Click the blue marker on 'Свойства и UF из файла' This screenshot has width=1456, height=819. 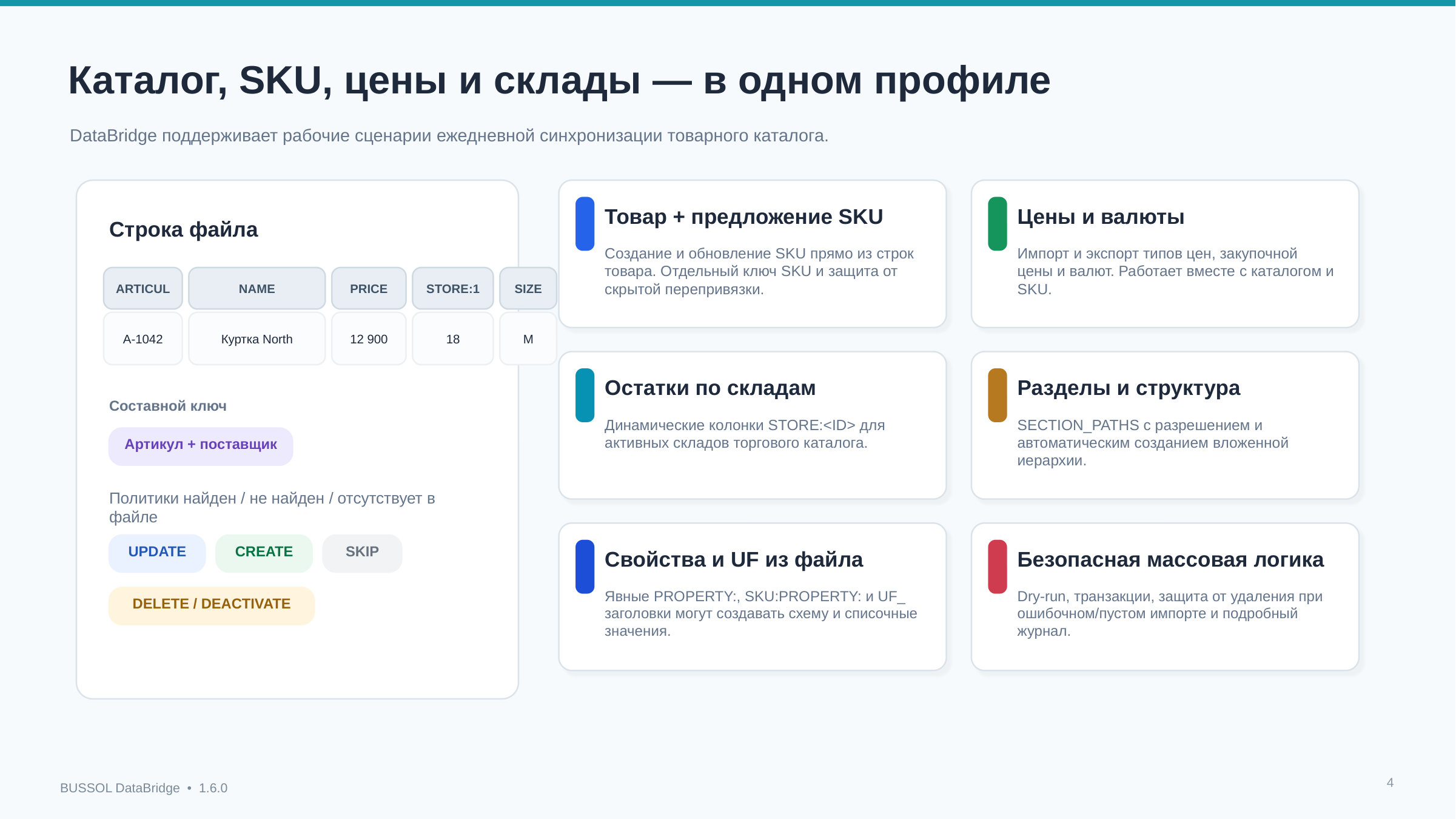click(585, 567)
